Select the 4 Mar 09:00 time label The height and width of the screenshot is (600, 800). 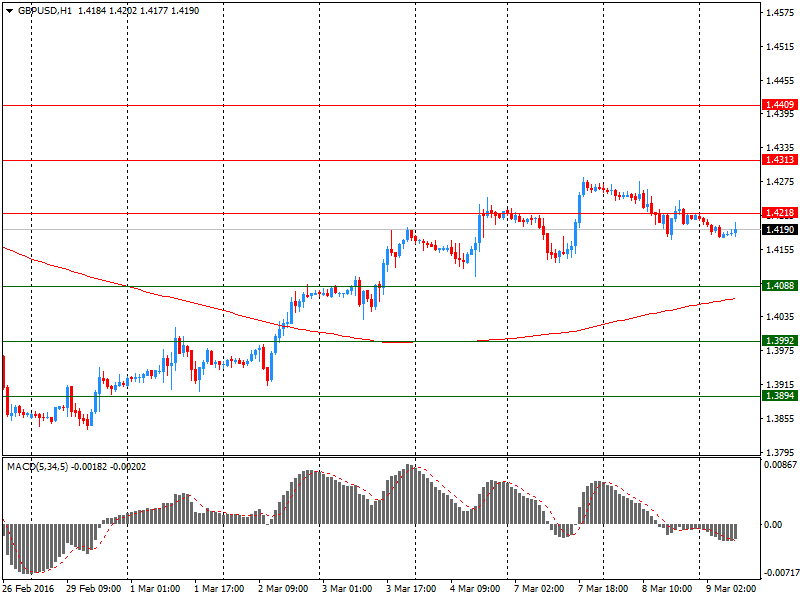tap(475, 589)
